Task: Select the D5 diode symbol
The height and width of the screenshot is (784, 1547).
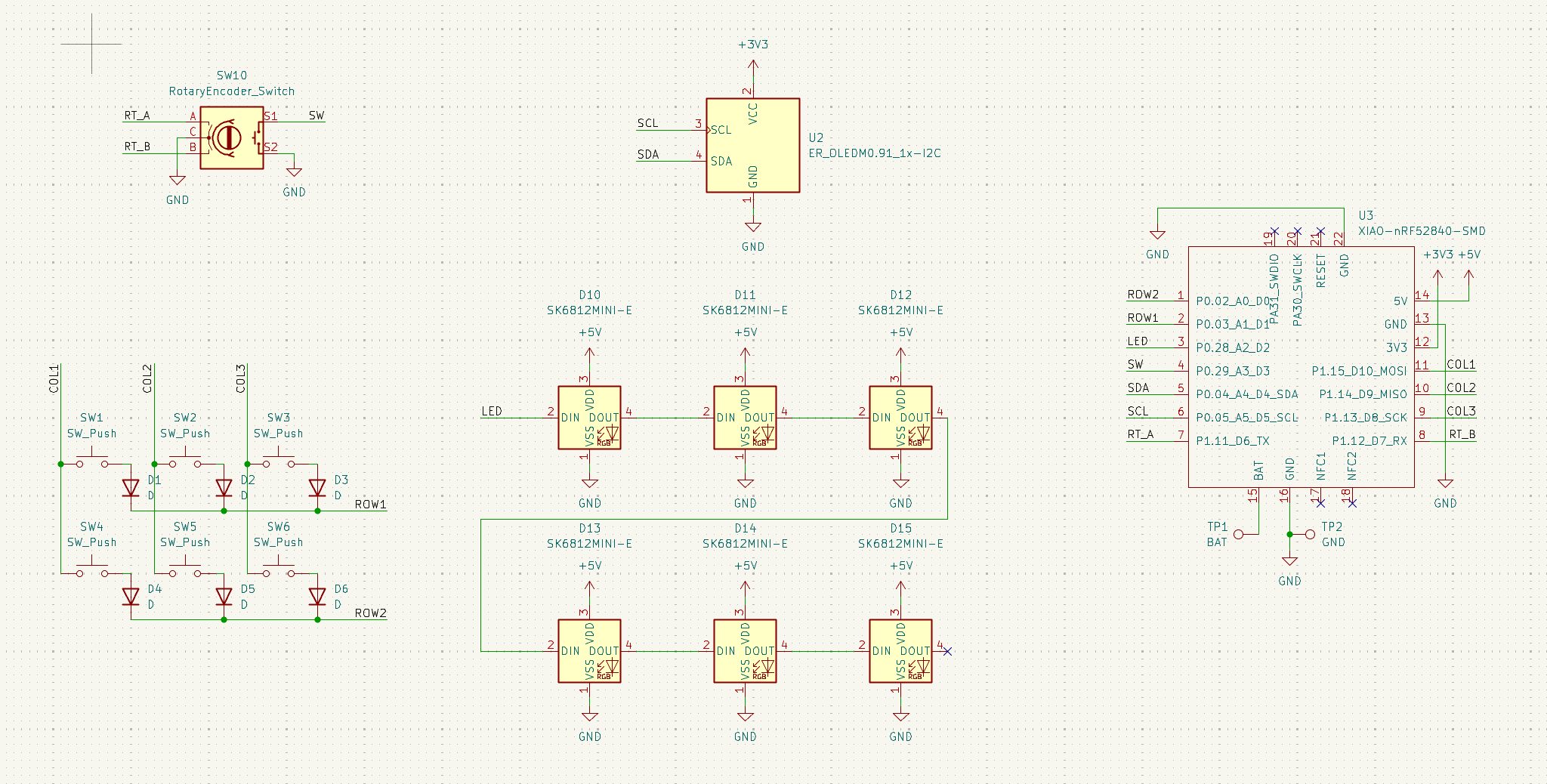Action: [224, 597]
